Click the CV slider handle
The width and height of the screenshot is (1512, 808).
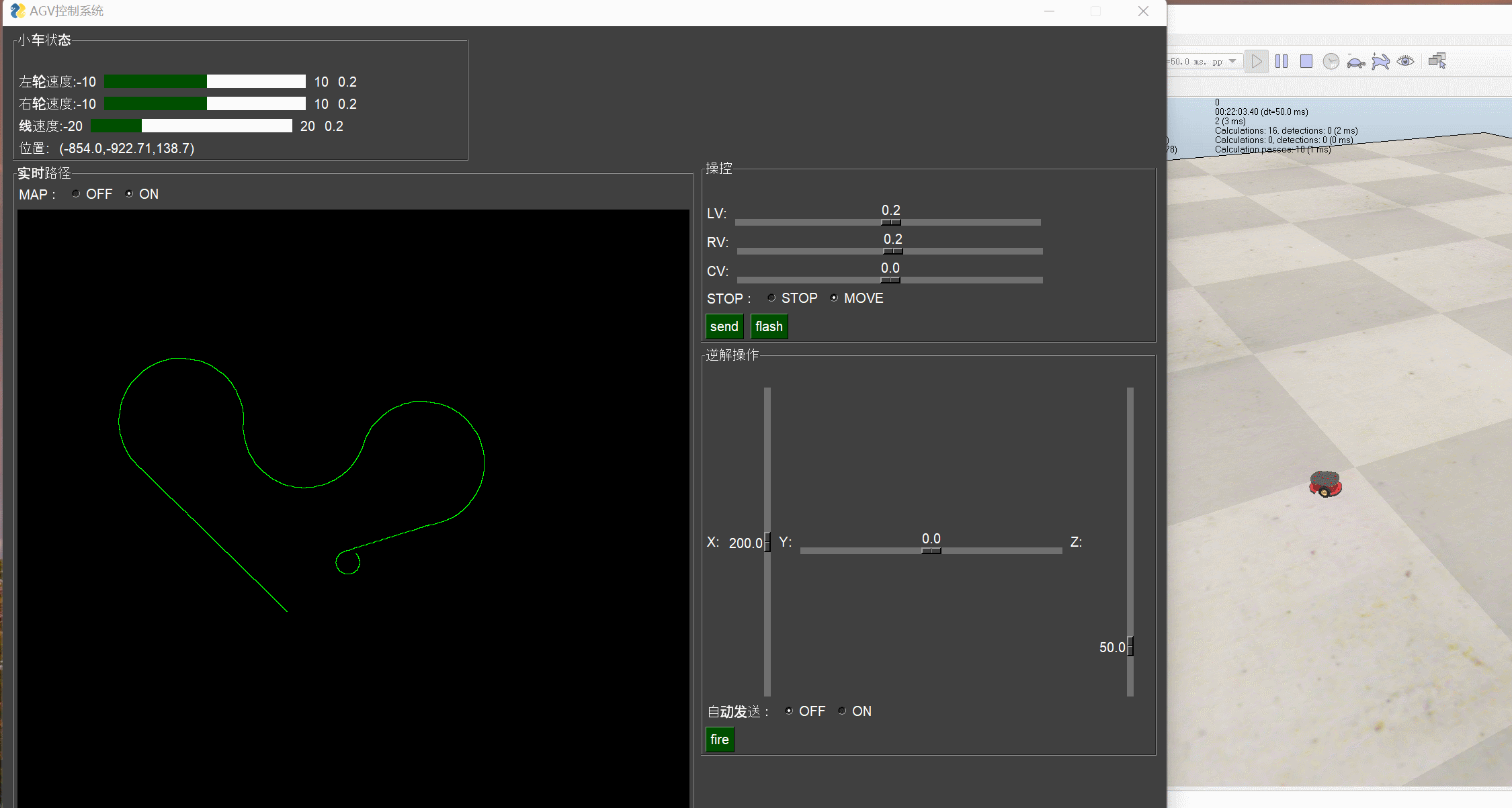[890, 280]
